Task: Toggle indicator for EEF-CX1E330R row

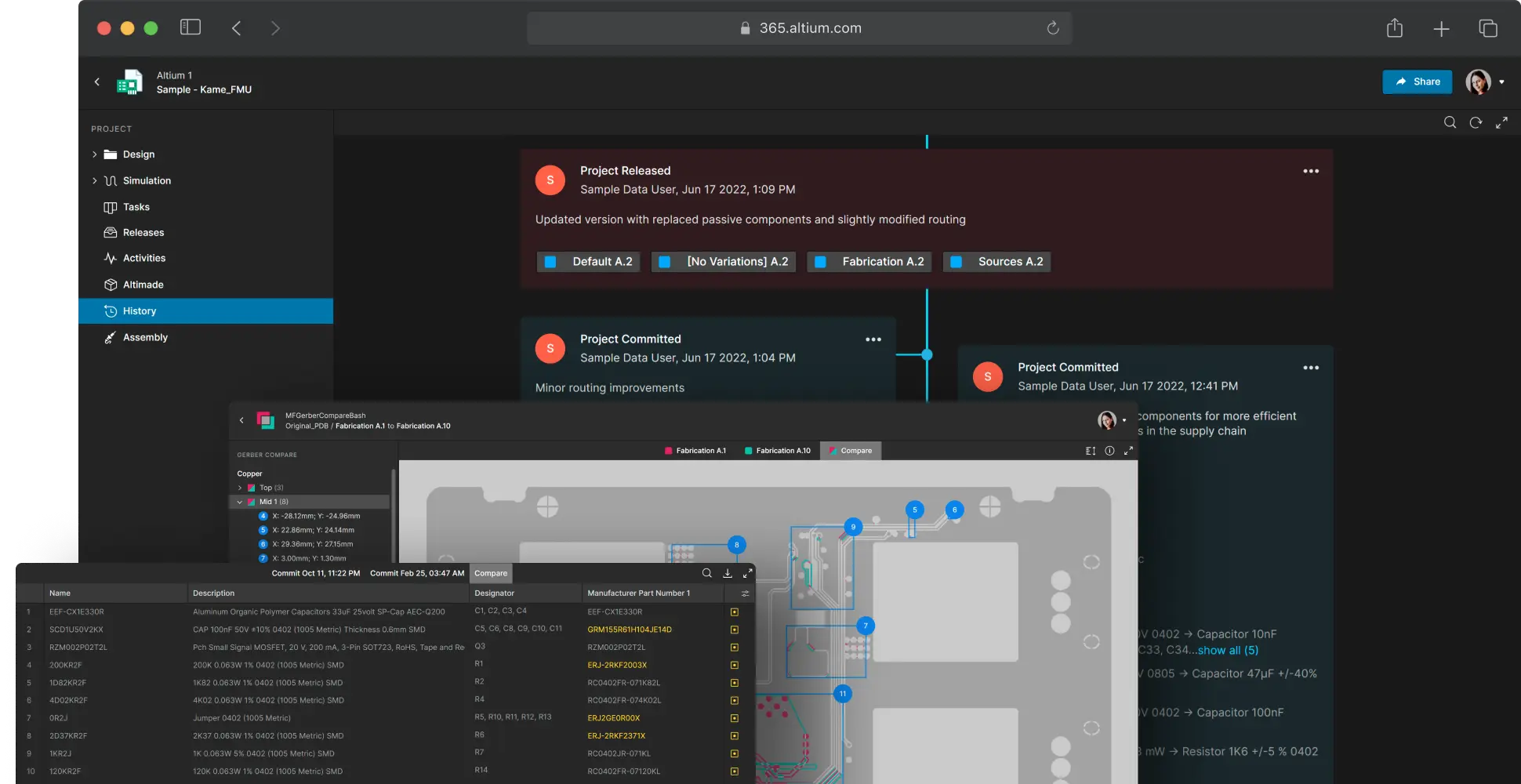Action: click(734, 612)
